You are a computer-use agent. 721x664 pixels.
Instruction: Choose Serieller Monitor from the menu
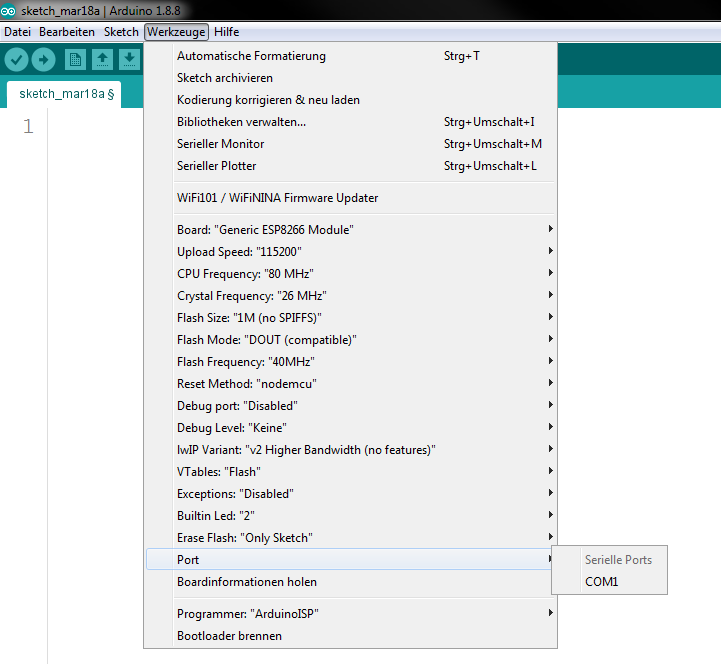pos(221,144)
